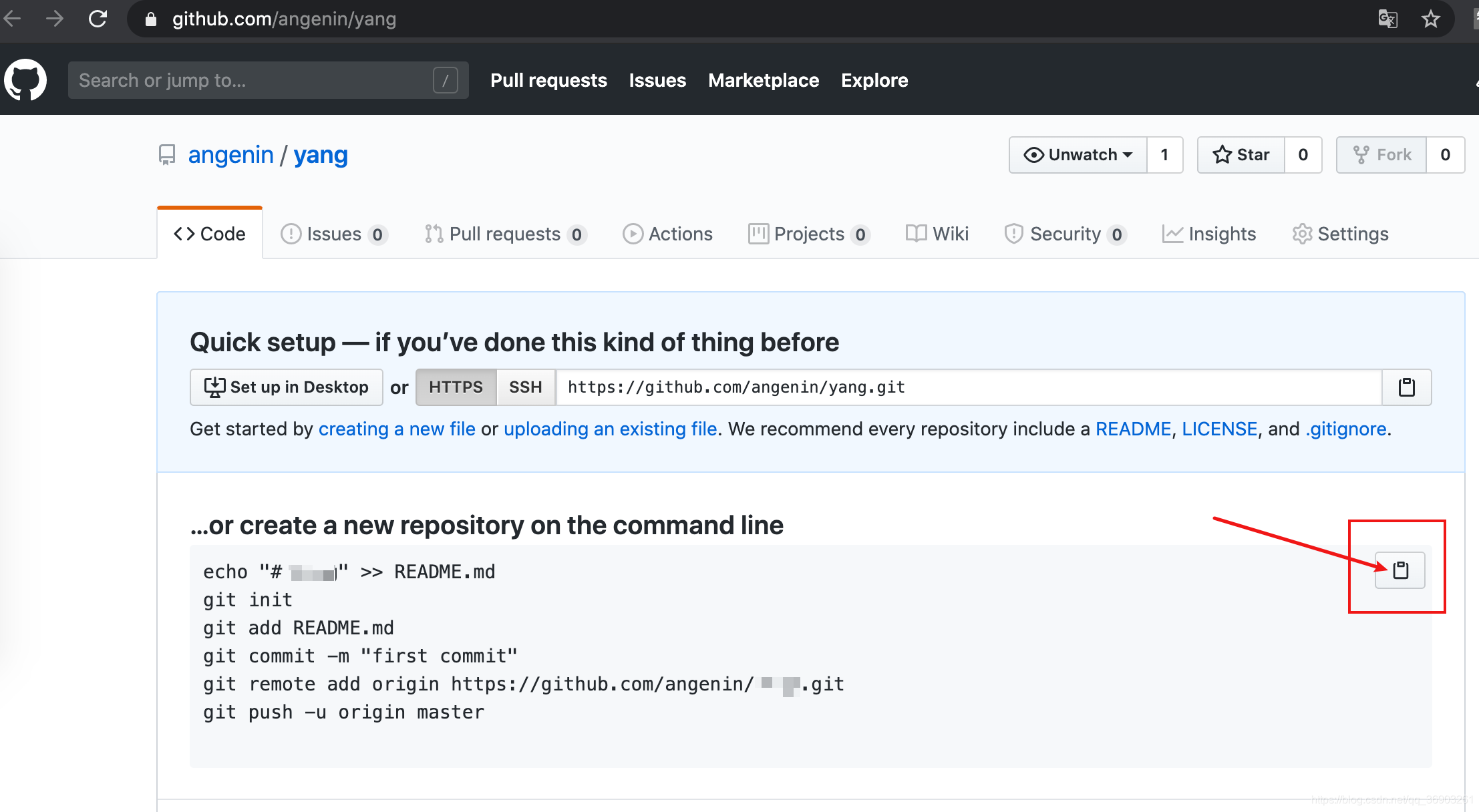Click the Code tab
This screenshot has width=1479, height=812.
210,233
